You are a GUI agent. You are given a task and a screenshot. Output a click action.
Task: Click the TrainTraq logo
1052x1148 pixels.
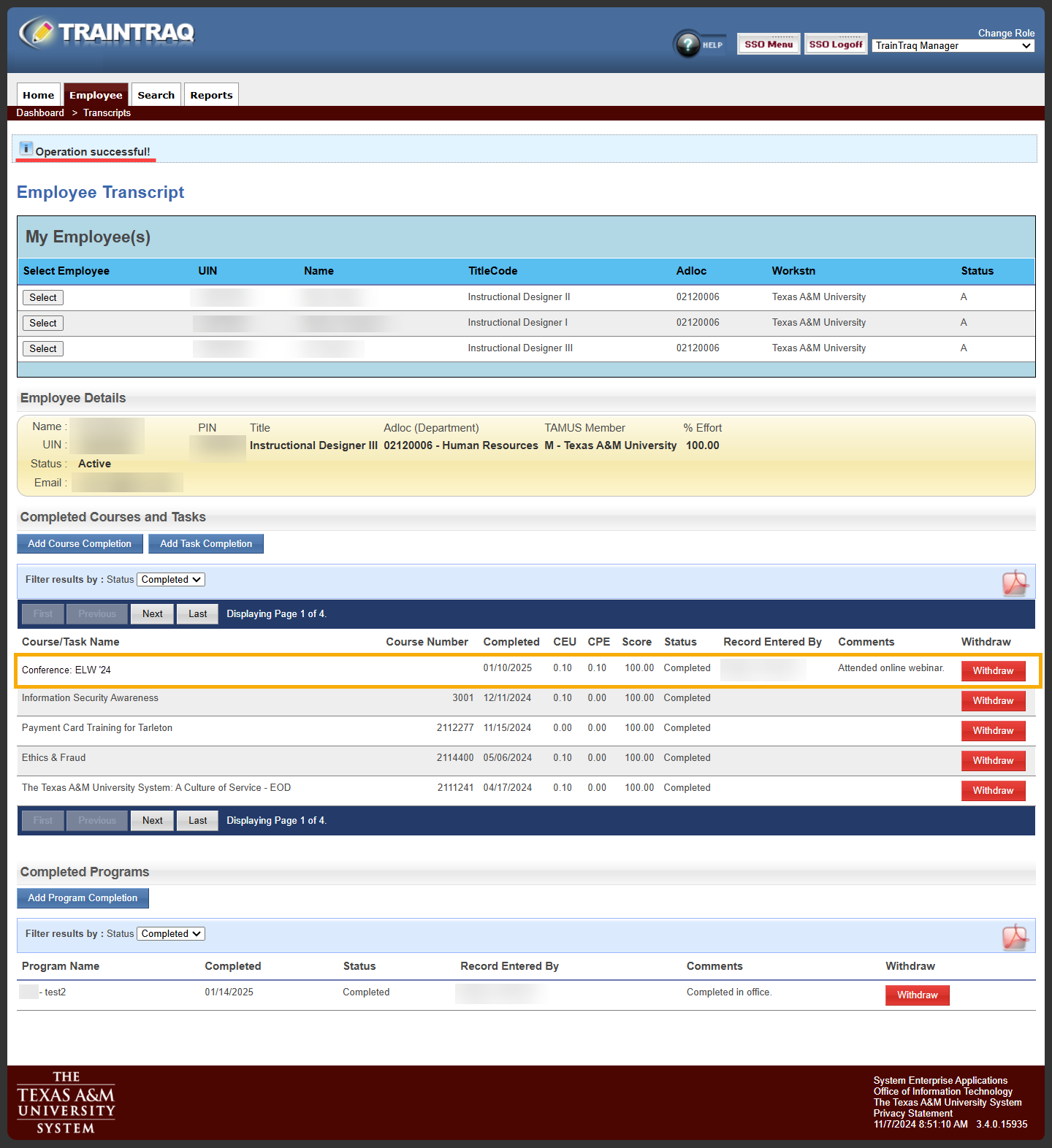click(x=107, y=33)
